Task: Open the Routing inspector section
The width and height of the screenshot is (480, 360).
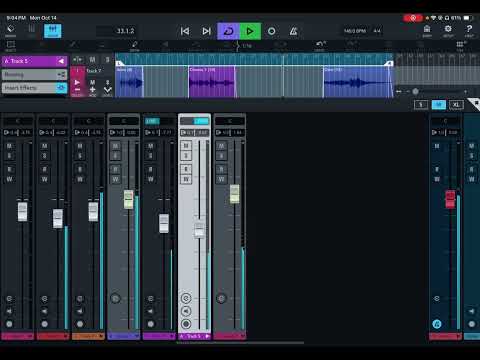Action: click(x=34, y=75)
